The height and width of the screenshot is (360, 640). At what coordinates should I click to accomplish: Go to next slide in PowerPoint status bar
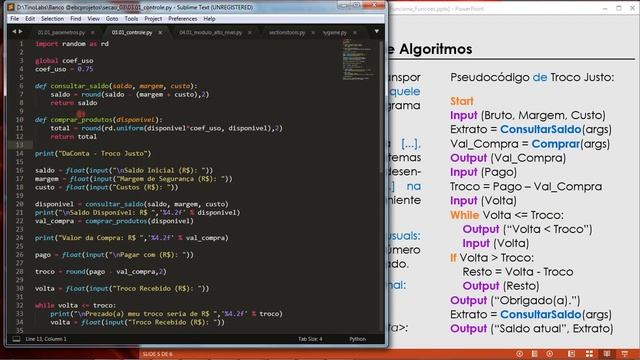[x=549, y=354]
